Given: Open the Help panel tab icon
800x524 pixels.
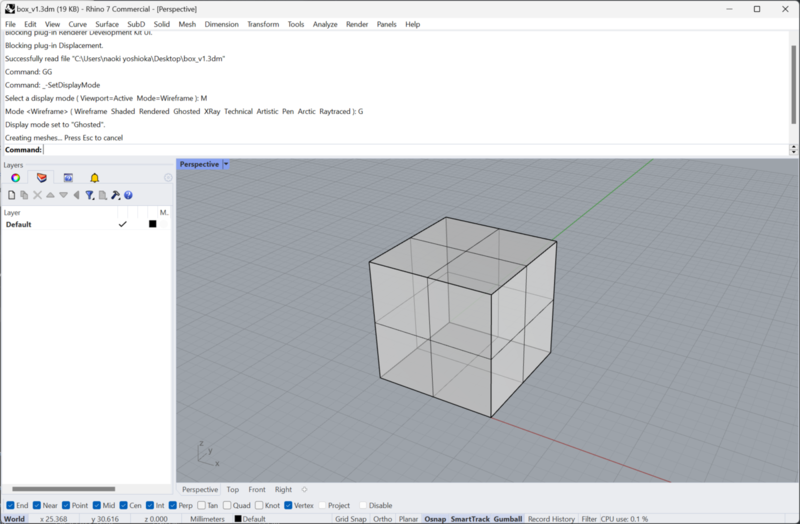Looking at the screenshot, I should coord(68,178).
